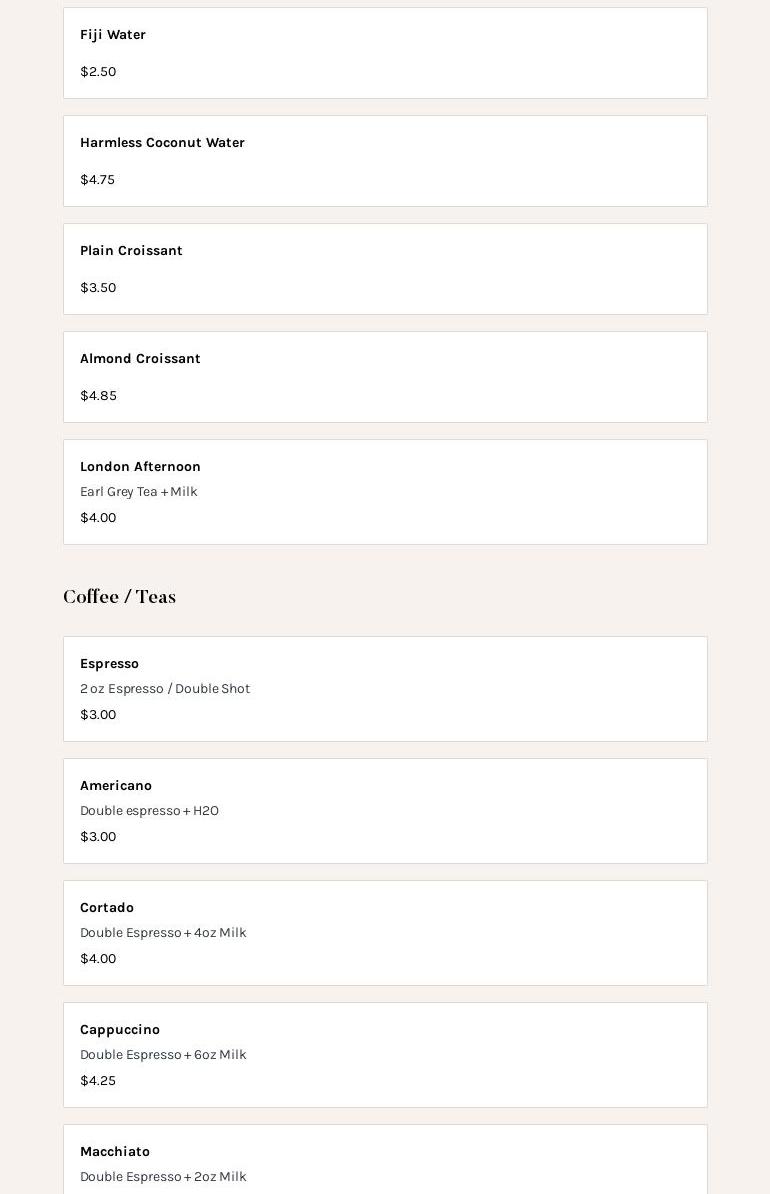Open the Americano item card

[385, 811]
